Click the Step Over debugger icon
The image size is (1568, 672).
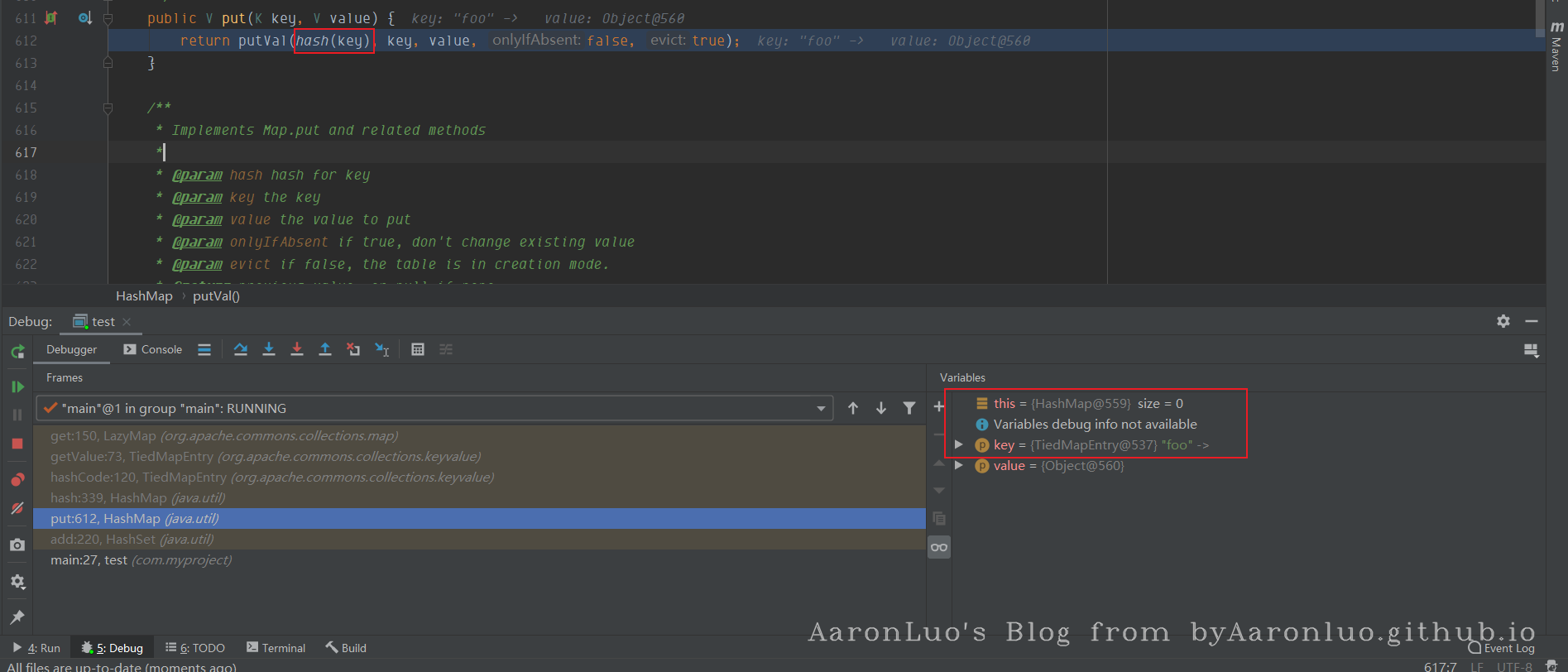pyautogui.click(x=241, y=349)
